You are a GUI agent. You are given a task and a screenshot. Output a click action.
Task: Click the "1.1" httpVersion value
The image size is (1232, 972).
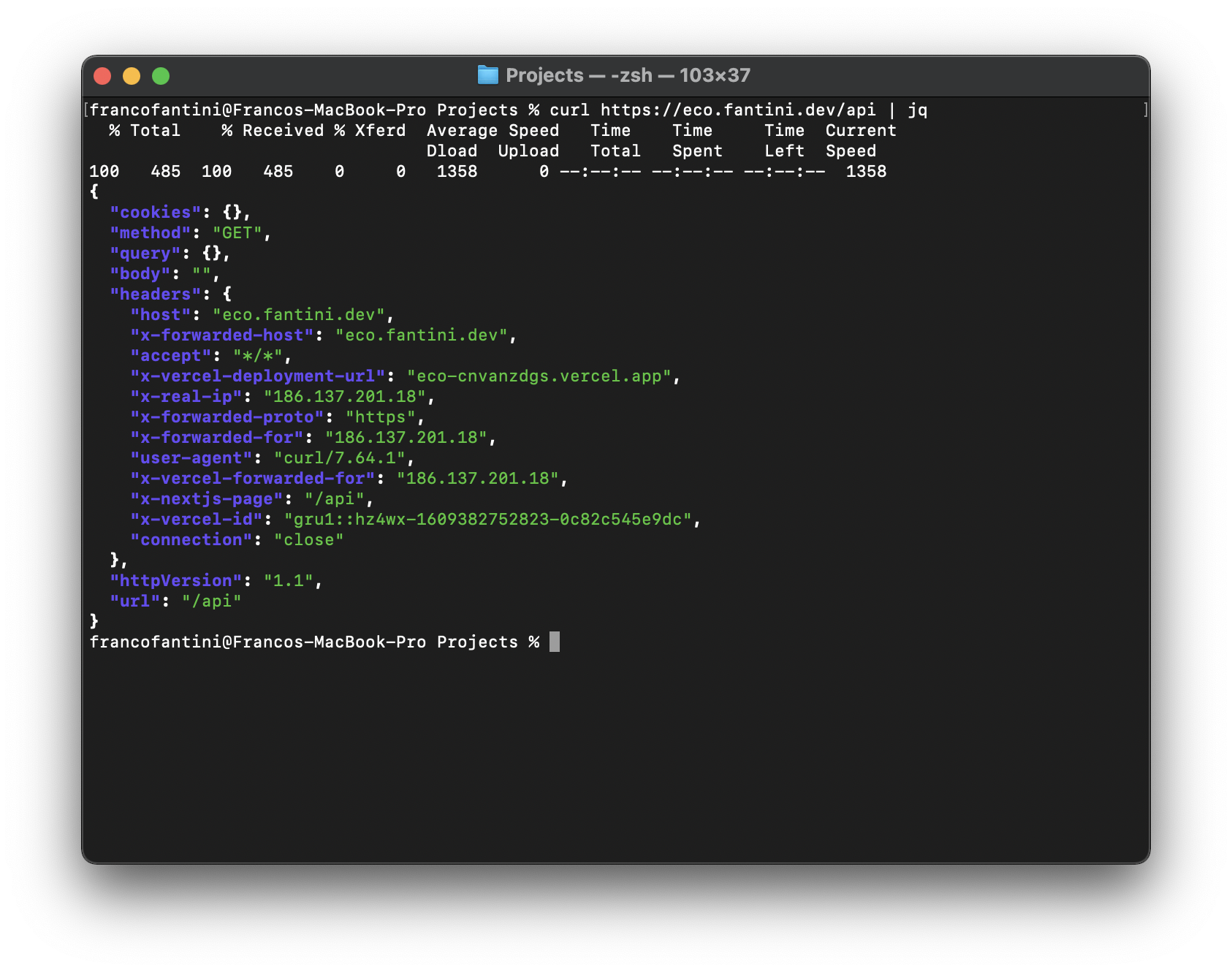click(288, 580)
